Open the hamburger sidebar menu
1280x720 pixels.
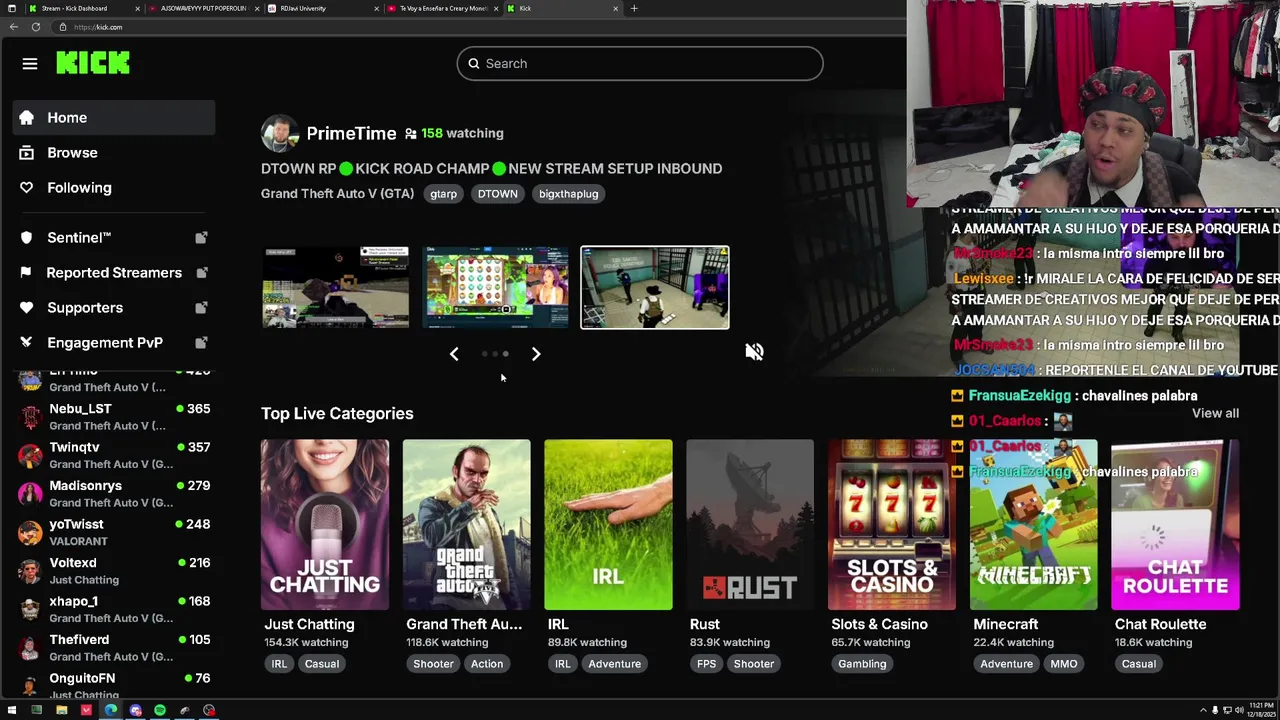30,64
